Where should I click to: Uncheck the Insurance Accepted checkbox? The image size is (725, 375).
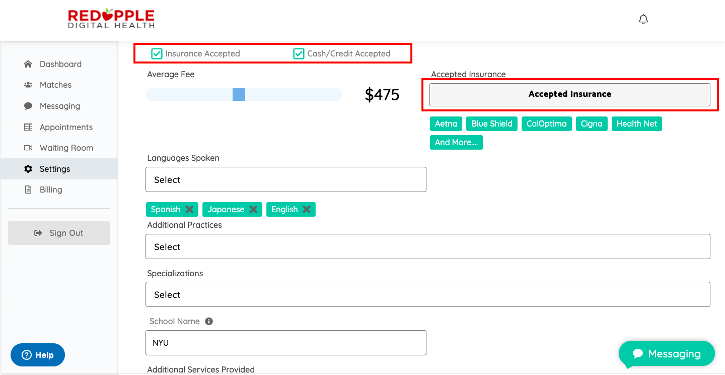pos(156,54)
